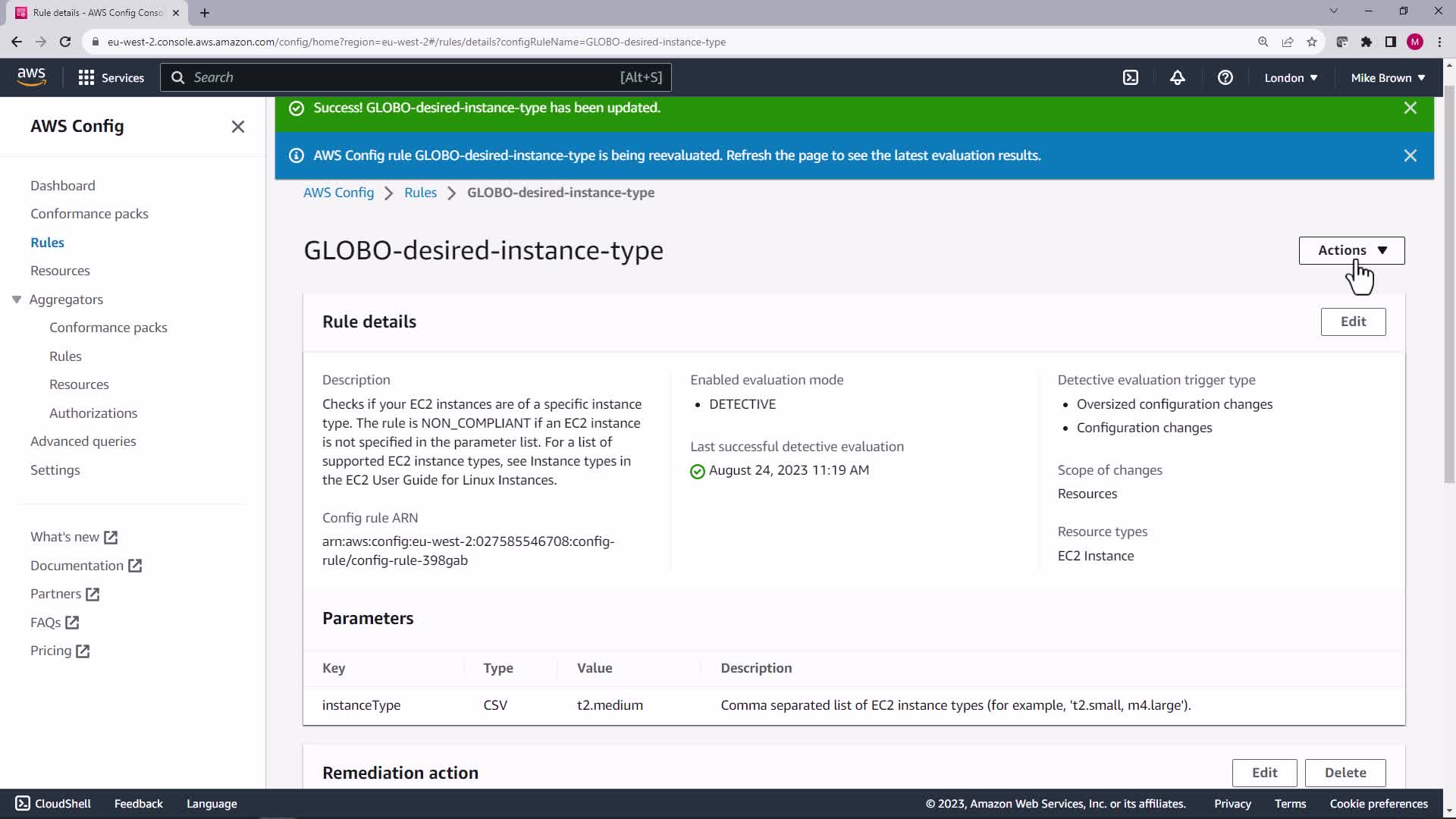The height and width of the screenshot is (819, 1456).
Task: Open the help question mark icon
Action: (1225, 77)
